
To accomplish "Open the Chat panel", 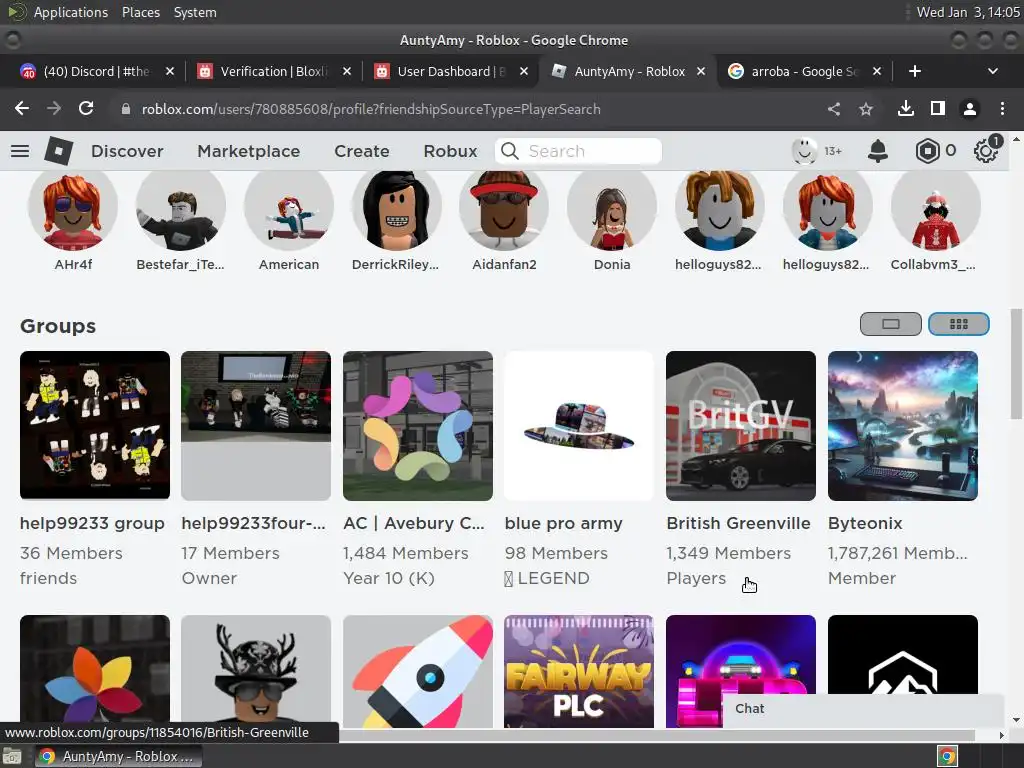I will [862, 709].
